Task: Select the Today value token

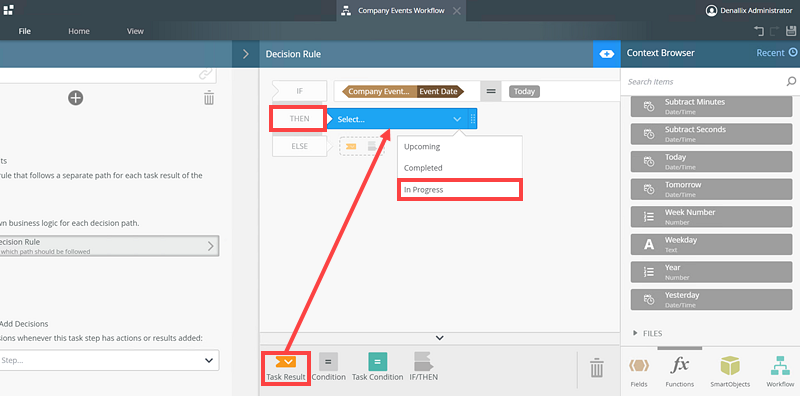Action: (524, 92)
